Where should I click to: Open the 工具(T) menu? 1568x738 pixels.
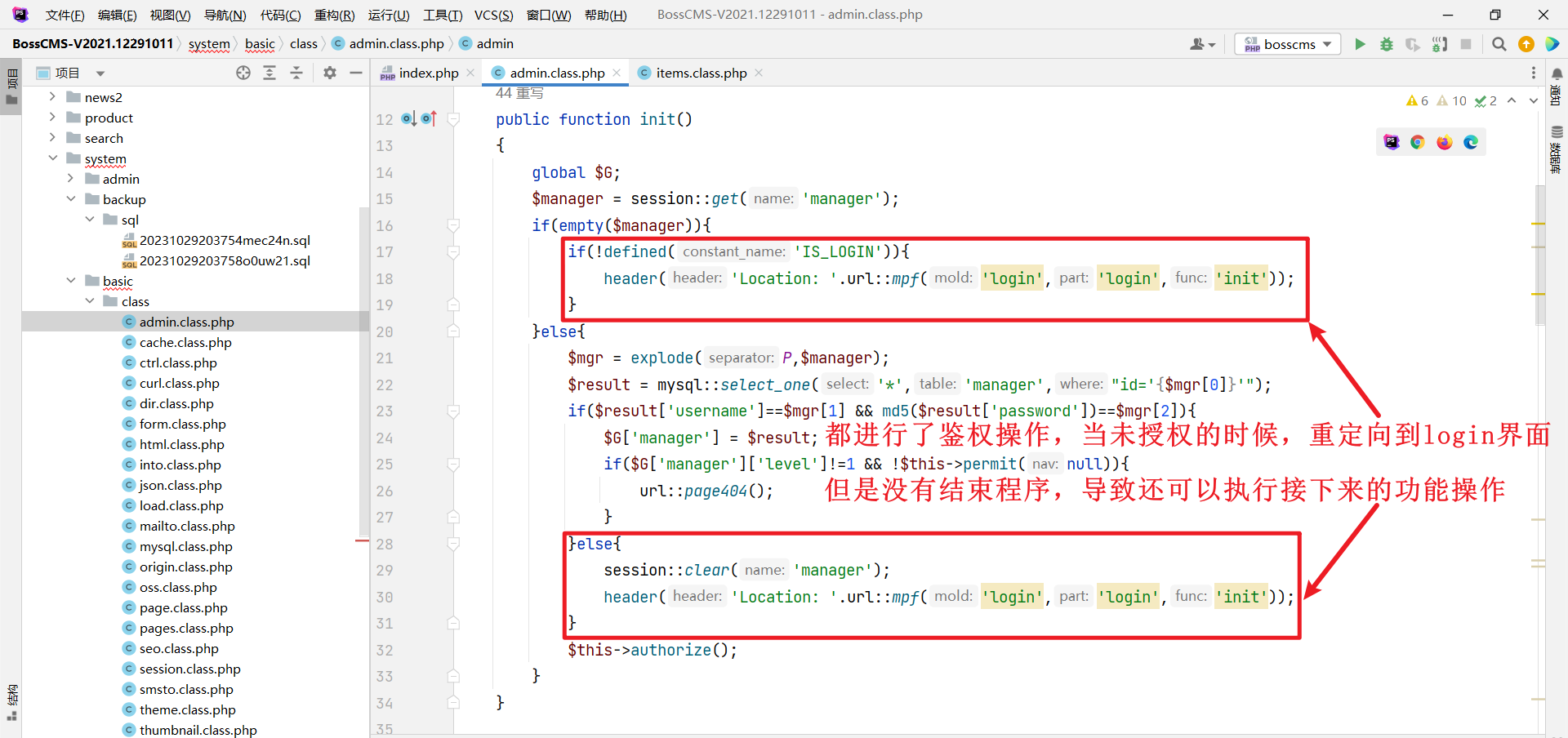(443, 15)
